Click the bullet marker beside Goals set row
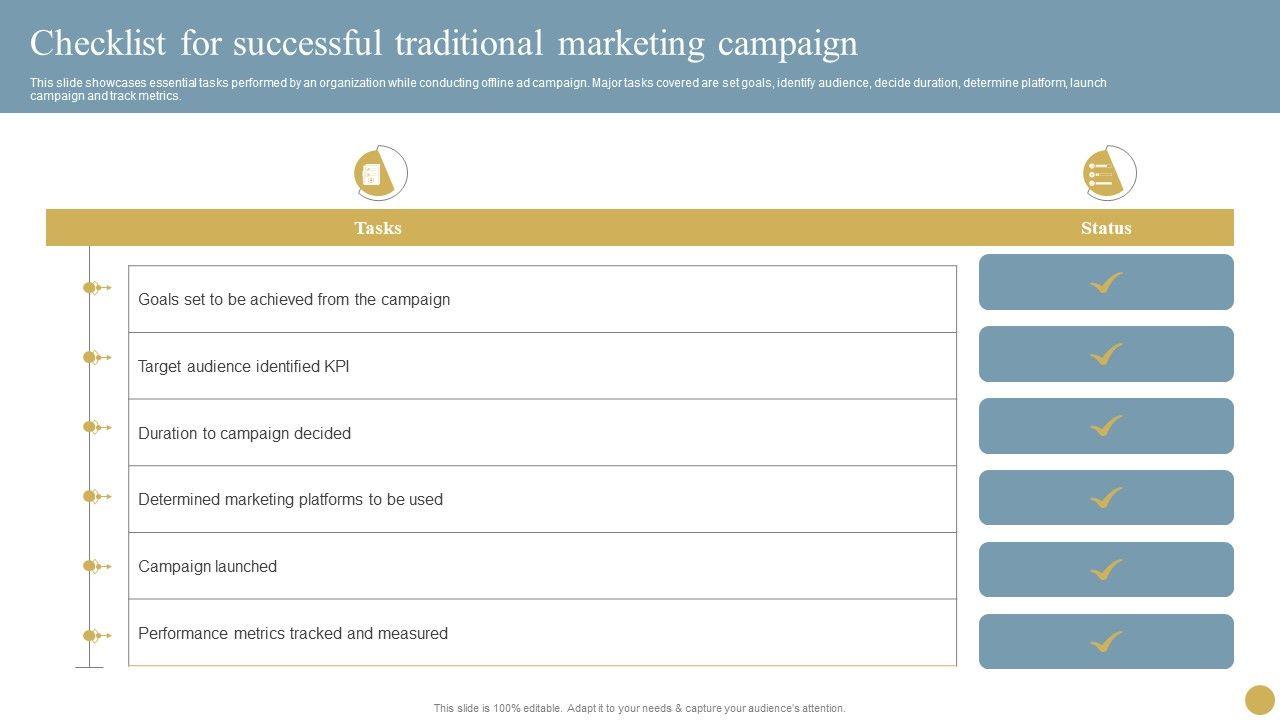Image resolution: width=1280 pixels, height=720 pixels. click(x=91, y=288)
